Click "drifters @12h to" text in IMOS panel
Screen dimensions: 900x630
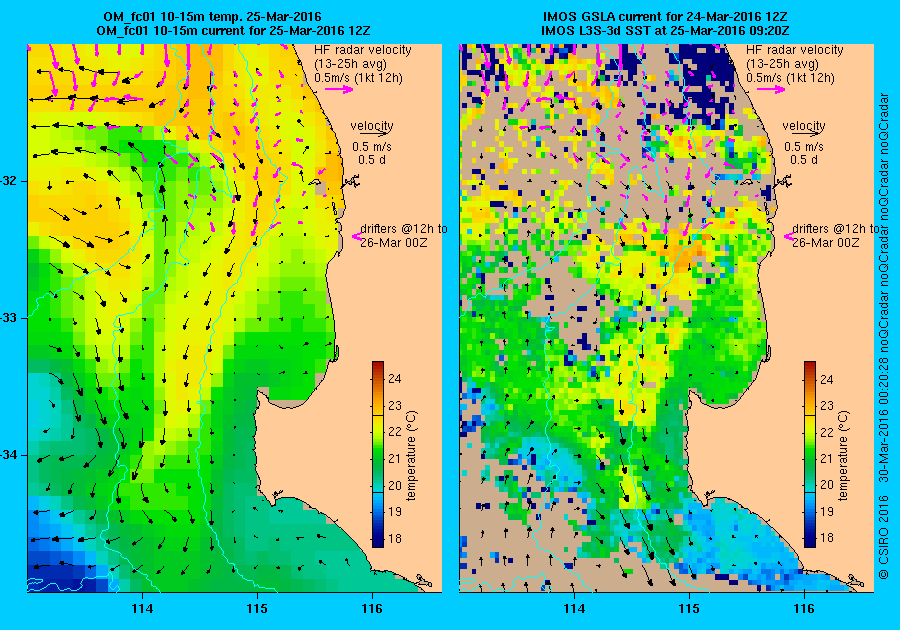836,228
